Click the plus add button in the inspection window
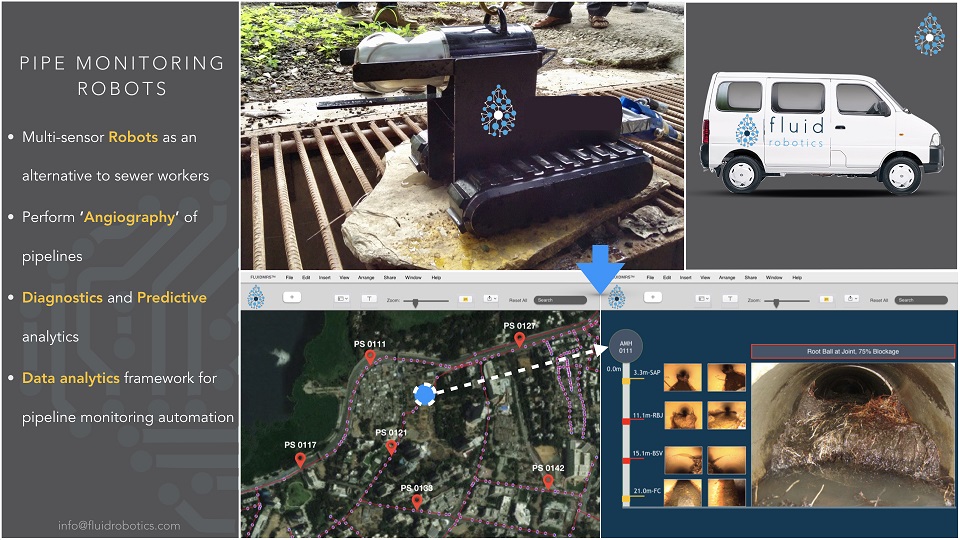 [x=653, y=297]
